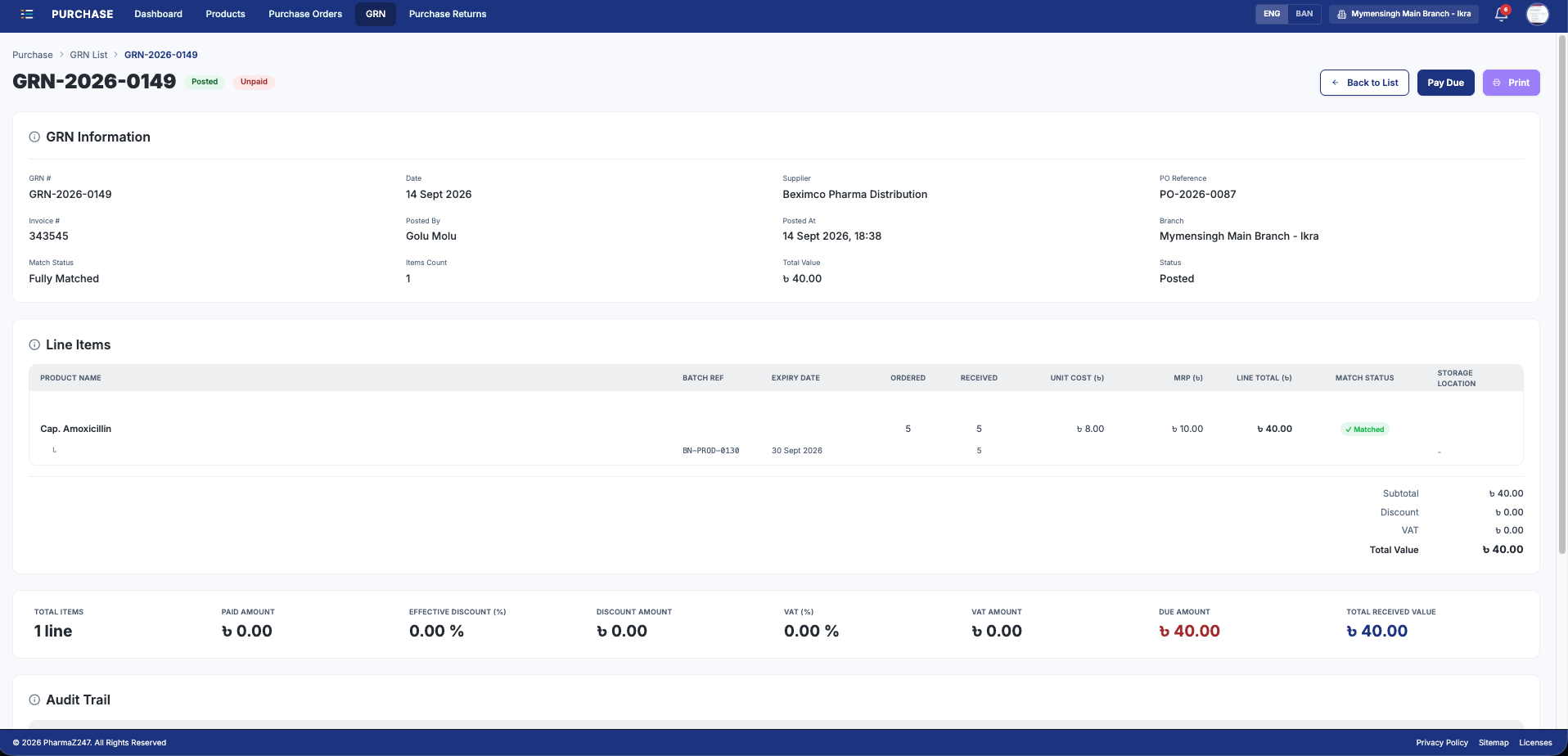Click the invoice number 343545
This screenshot has height=756, width=1568.
coord(49,236)
